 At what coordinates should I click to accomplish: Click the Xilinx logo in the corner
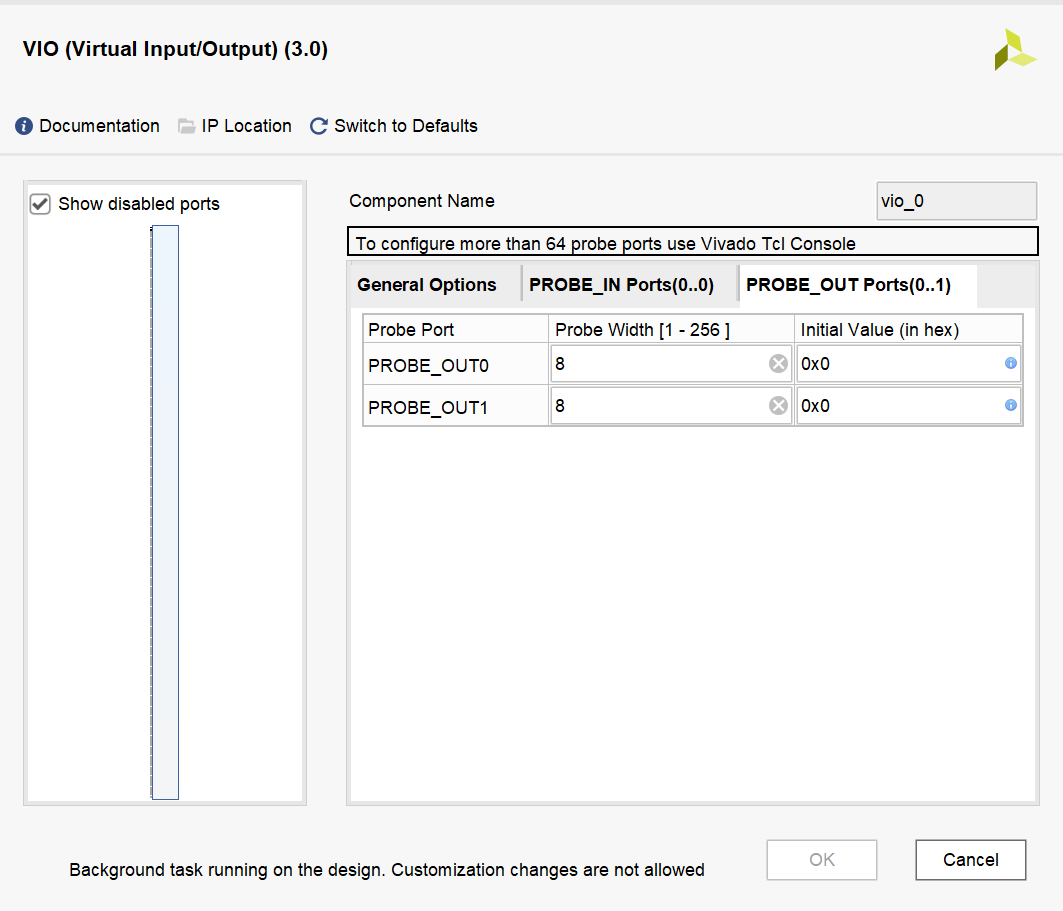coord(1015,49)
